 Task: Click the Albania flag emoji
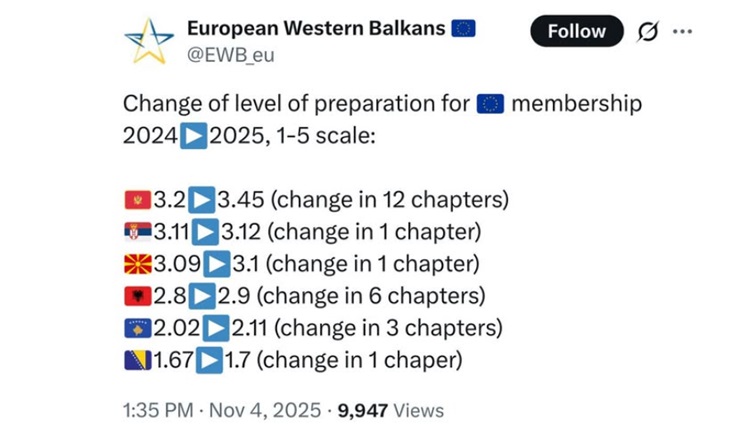(x=137, y=295)
